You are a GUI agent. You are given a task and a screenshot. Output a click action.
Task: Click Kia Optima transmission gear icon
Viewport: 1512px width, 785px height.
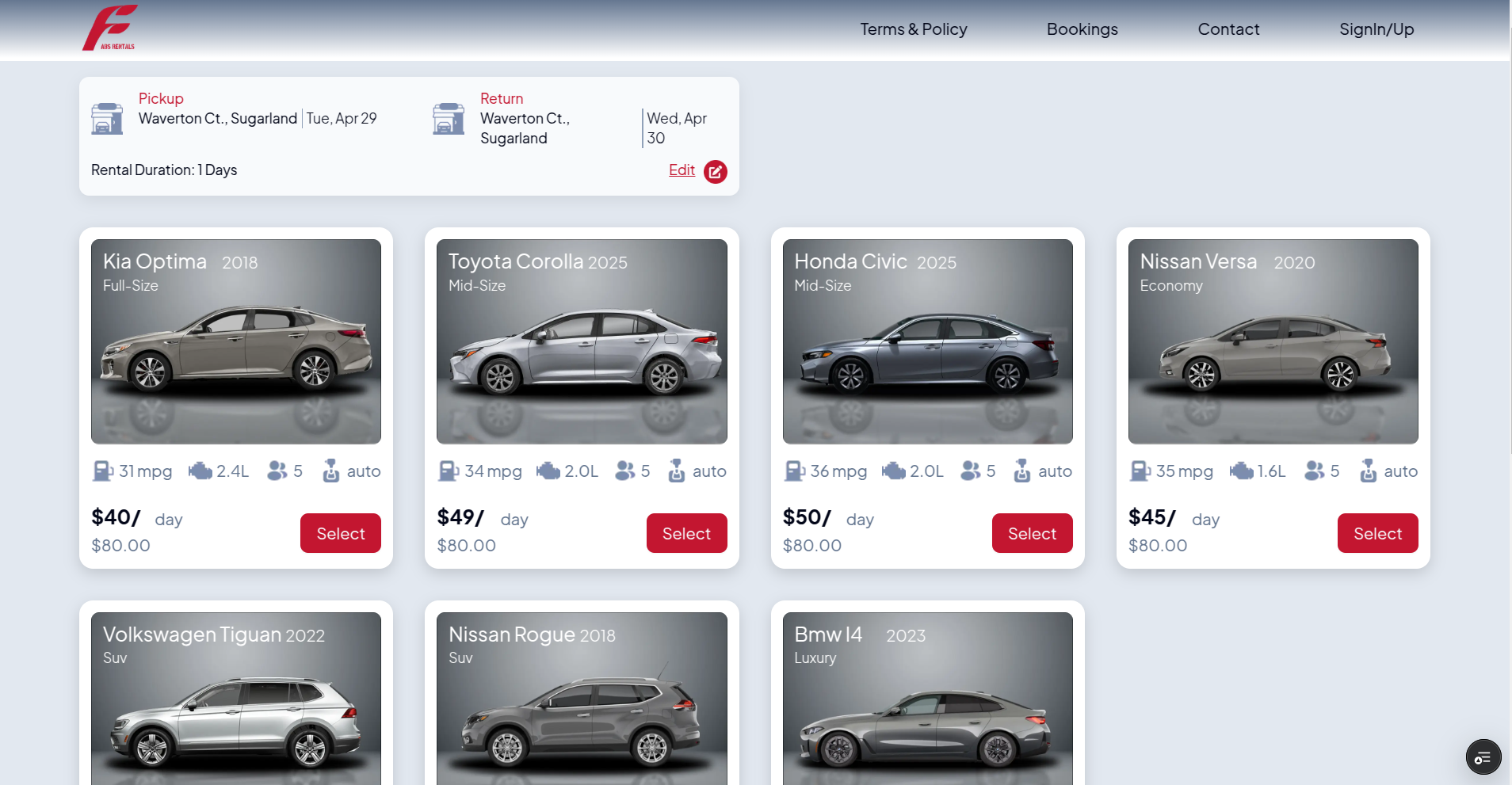330,471
